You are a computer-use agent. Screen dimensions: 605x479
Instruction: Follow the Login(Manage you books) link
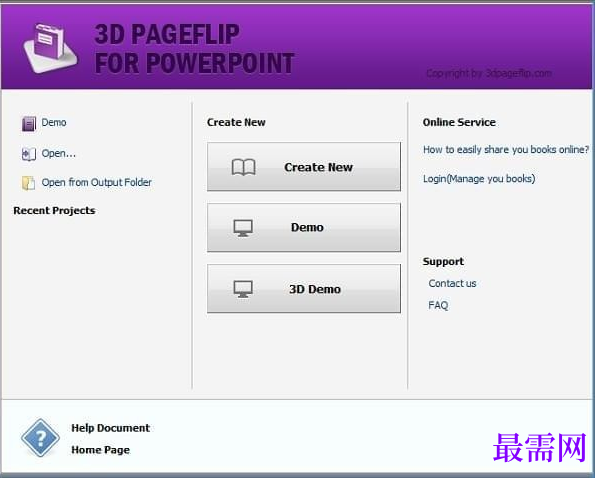click(x=479, y=179)
